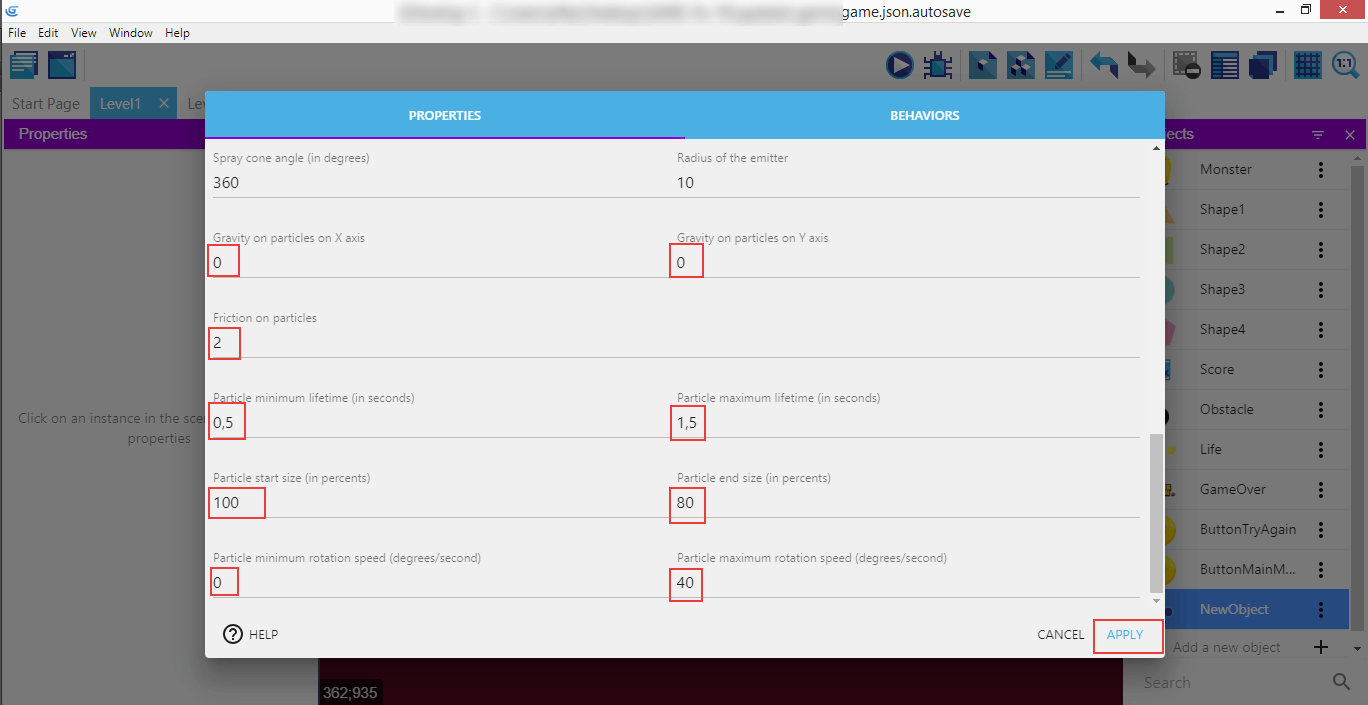Screen dimensions: 1368x705
Task: Open three-dot menu for Monster object
Action: point(1321,170)
